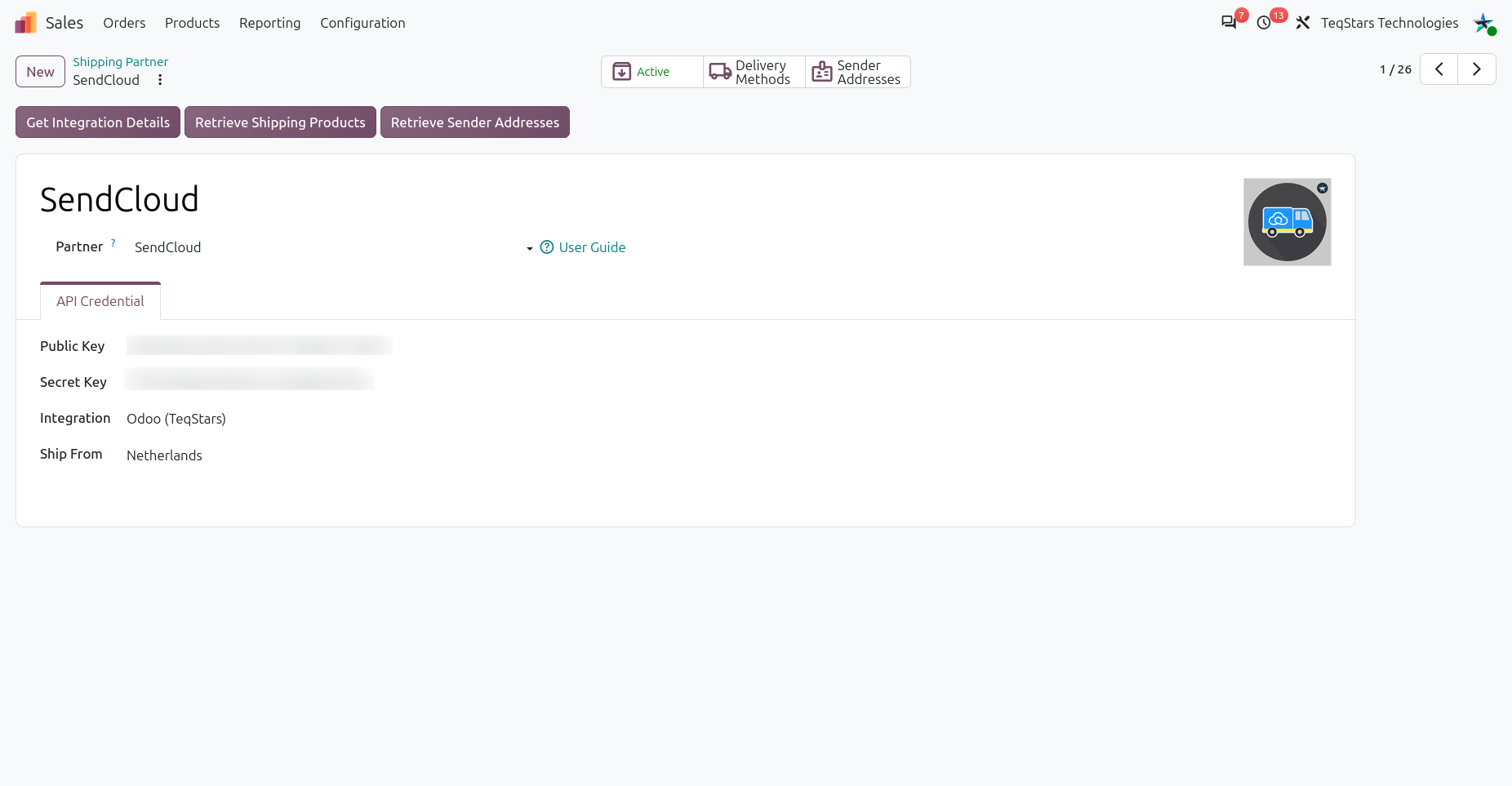Open the debug tools wrench icon

pyautogui.click(x=1303, y=23)
